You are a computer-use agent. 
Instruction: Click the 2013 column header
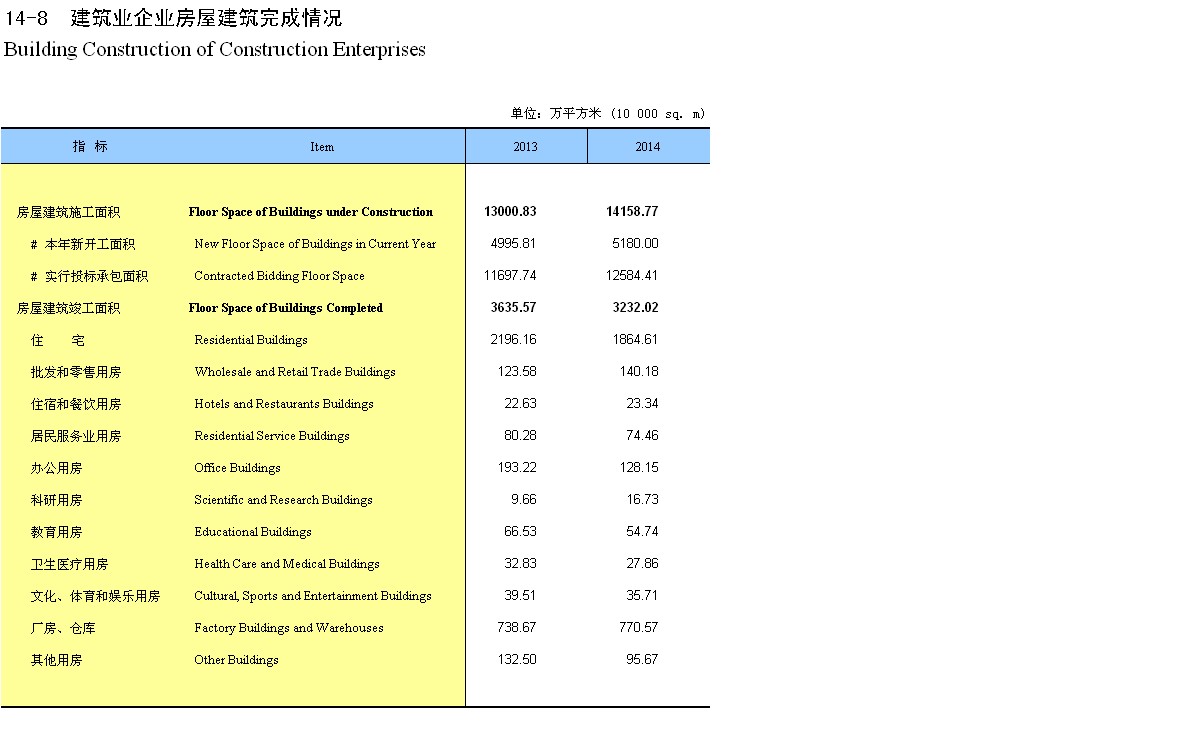pyautogui.click(x=525, y=147)
